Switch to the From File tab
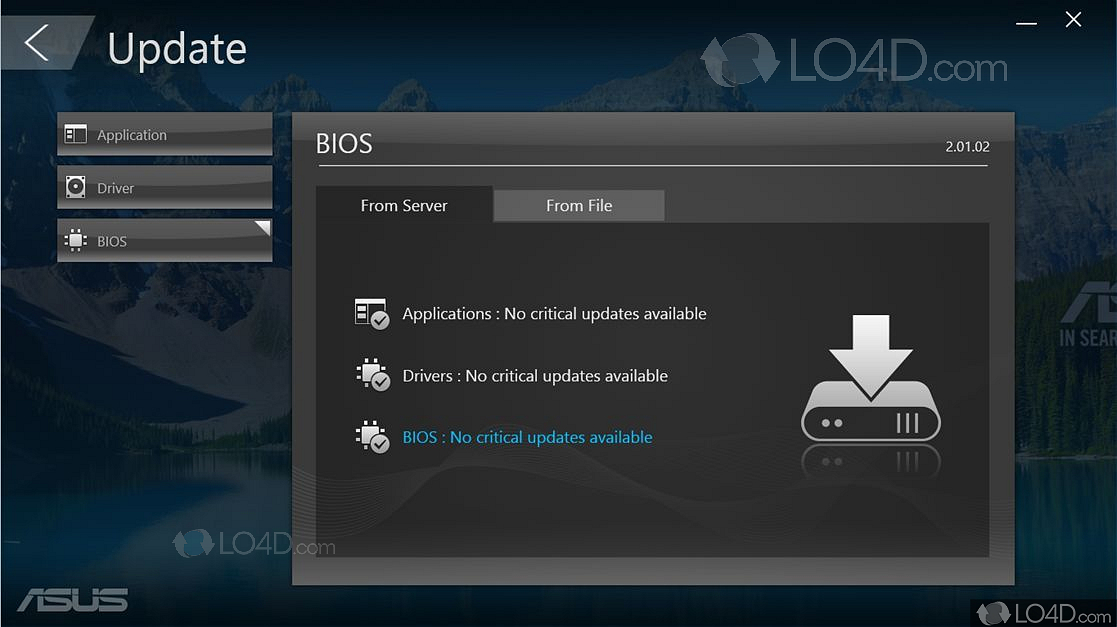The height and width of the screenshot is (627, 1117). [x=578, y=205]
